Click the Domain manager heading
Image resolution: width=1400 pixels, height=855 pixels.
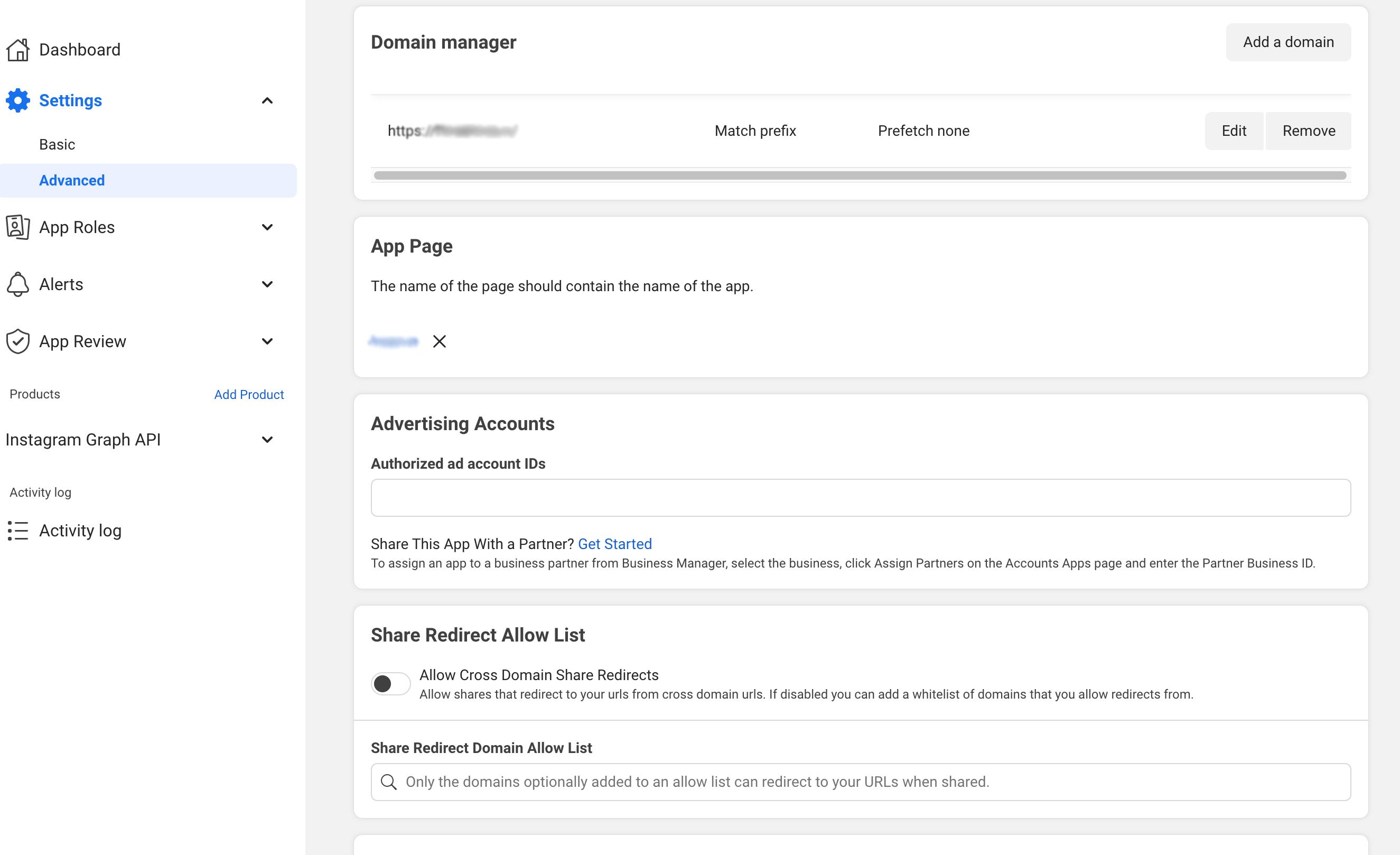(443, 42)
